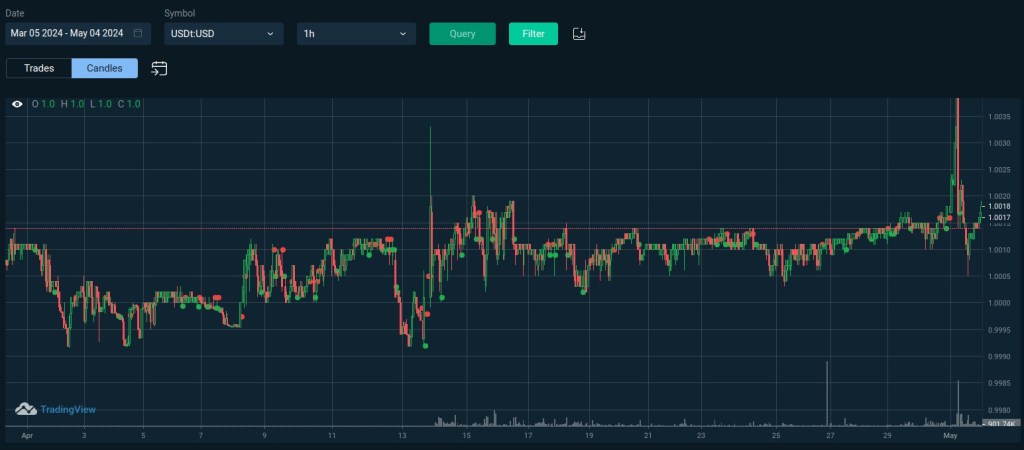The image size is (1024, 450).
Task: Click the 1.0030 price scale label
Action: pos(999,143)
